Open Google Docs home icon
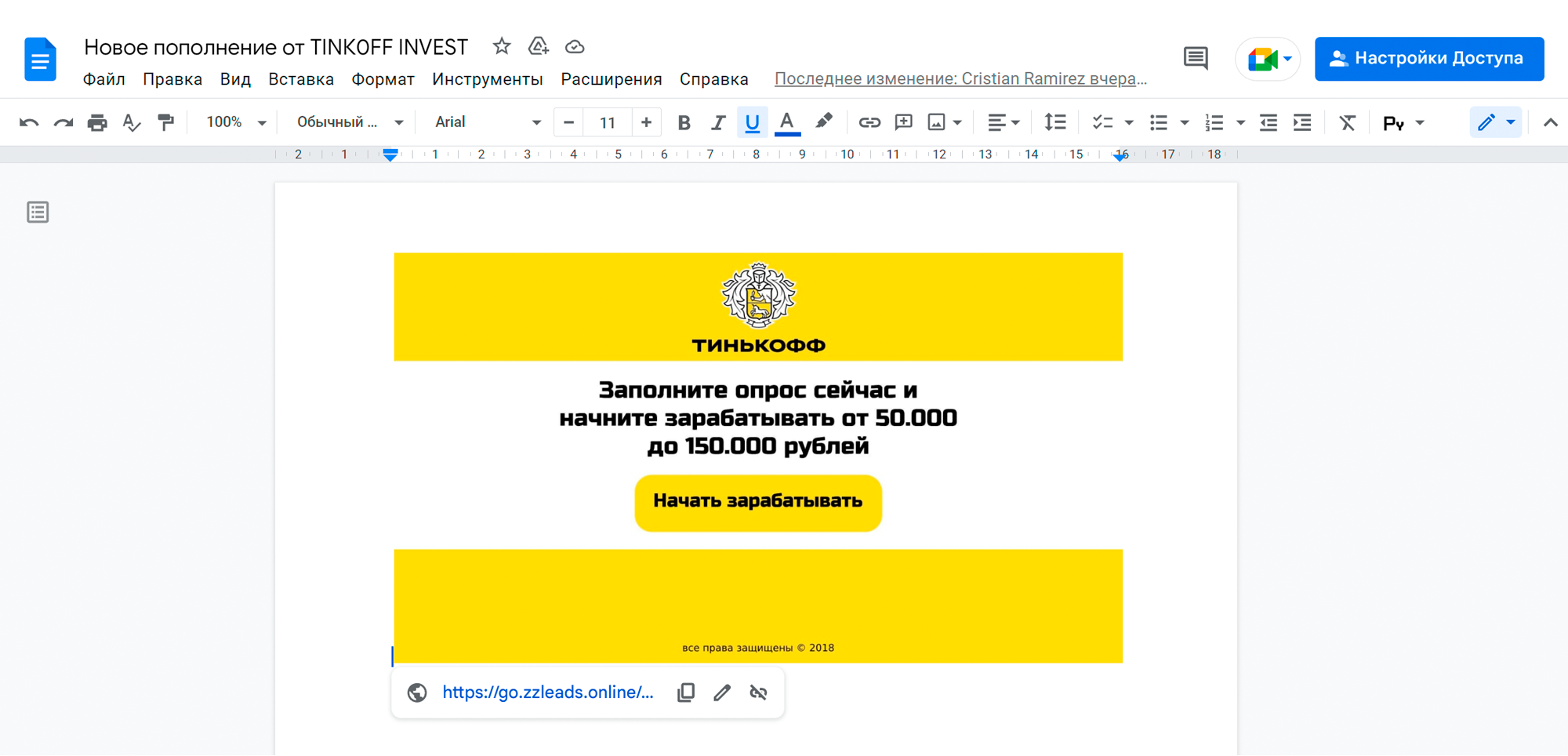 pos(40,59)
